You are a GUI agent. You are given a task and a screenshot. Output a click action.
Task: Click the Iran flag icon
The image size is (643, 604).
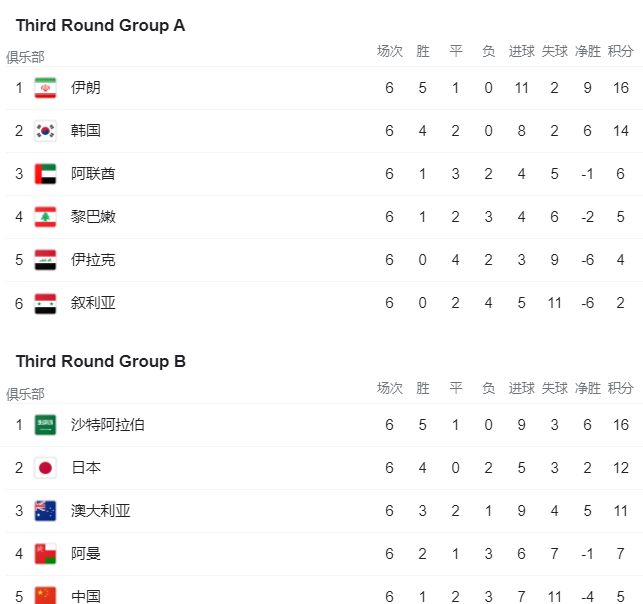click(45, 88)
